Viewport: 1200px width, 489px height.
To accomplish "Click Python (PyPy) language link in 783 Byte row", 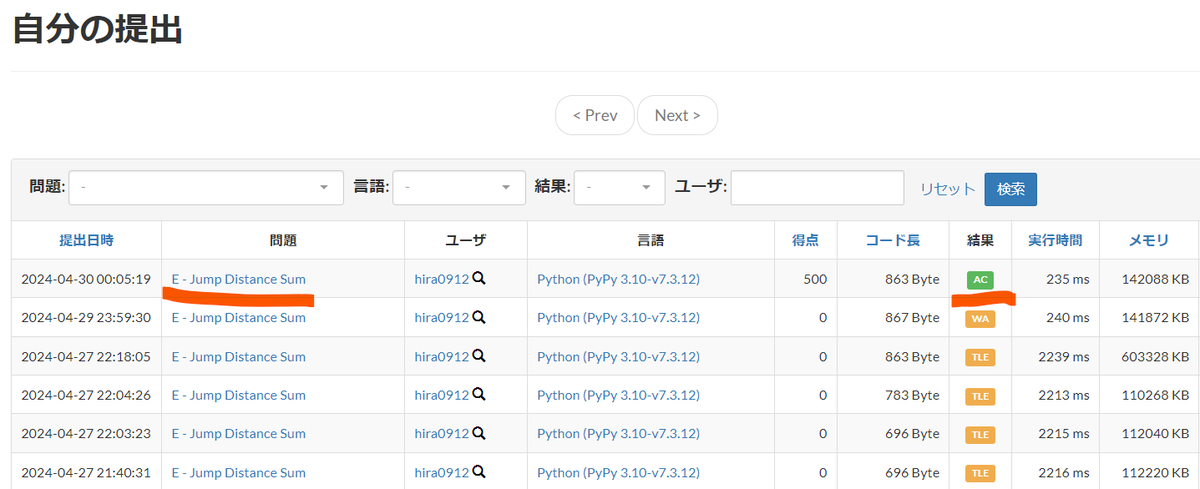I will (618, 395).
